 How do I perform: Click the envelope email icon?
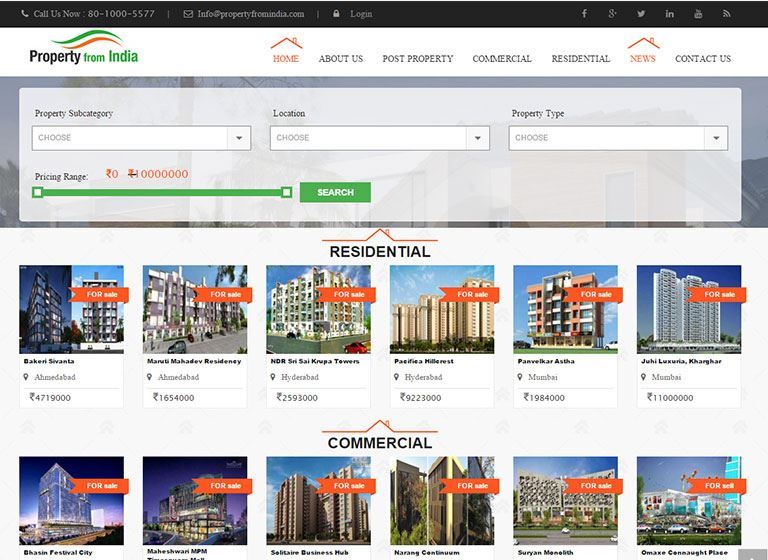[188, 14]
